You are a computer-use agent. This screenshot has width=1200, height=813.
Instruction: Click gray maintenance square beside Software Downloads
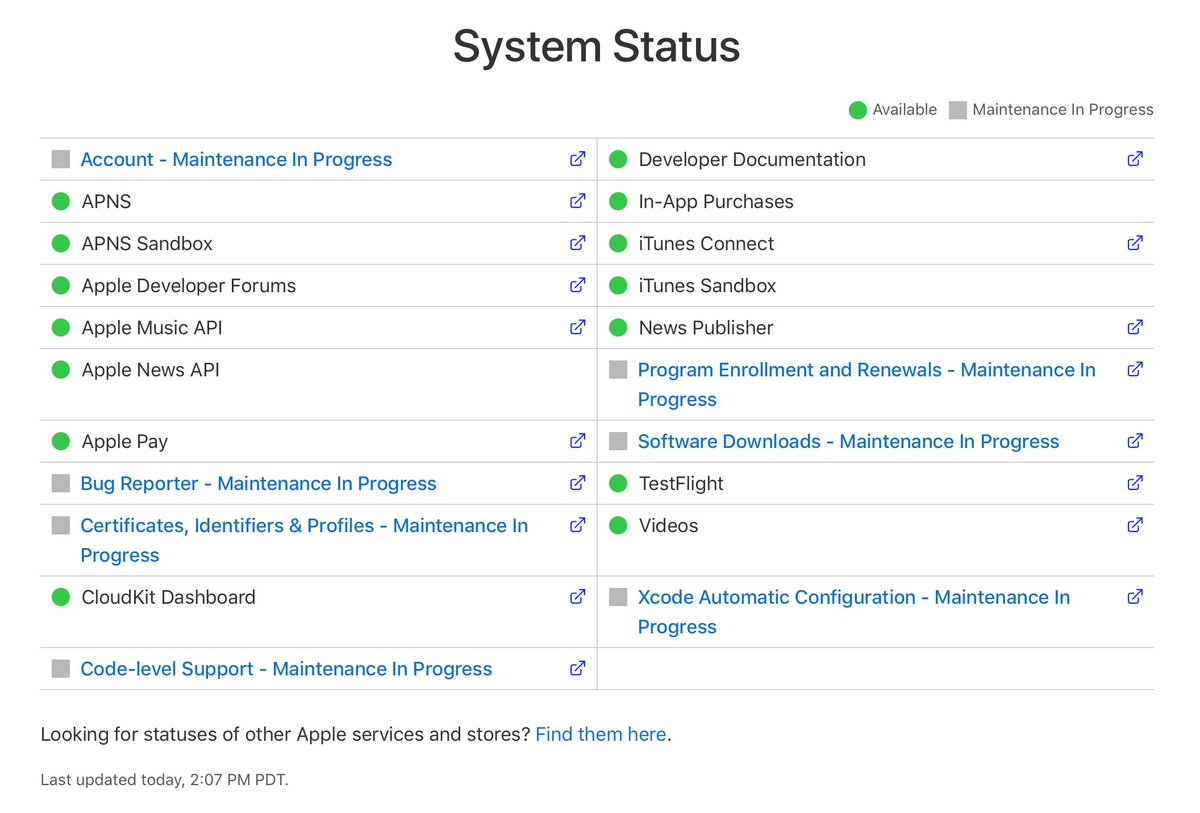[618, 441]
